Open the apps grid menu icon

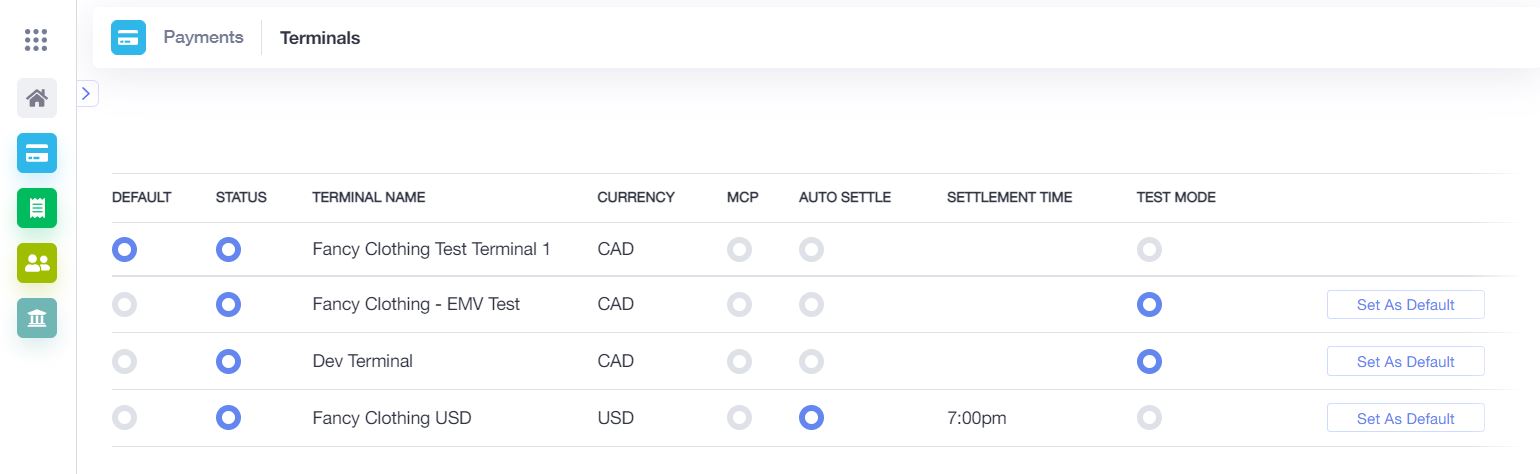pyautogui.click(x=36, y=40)
